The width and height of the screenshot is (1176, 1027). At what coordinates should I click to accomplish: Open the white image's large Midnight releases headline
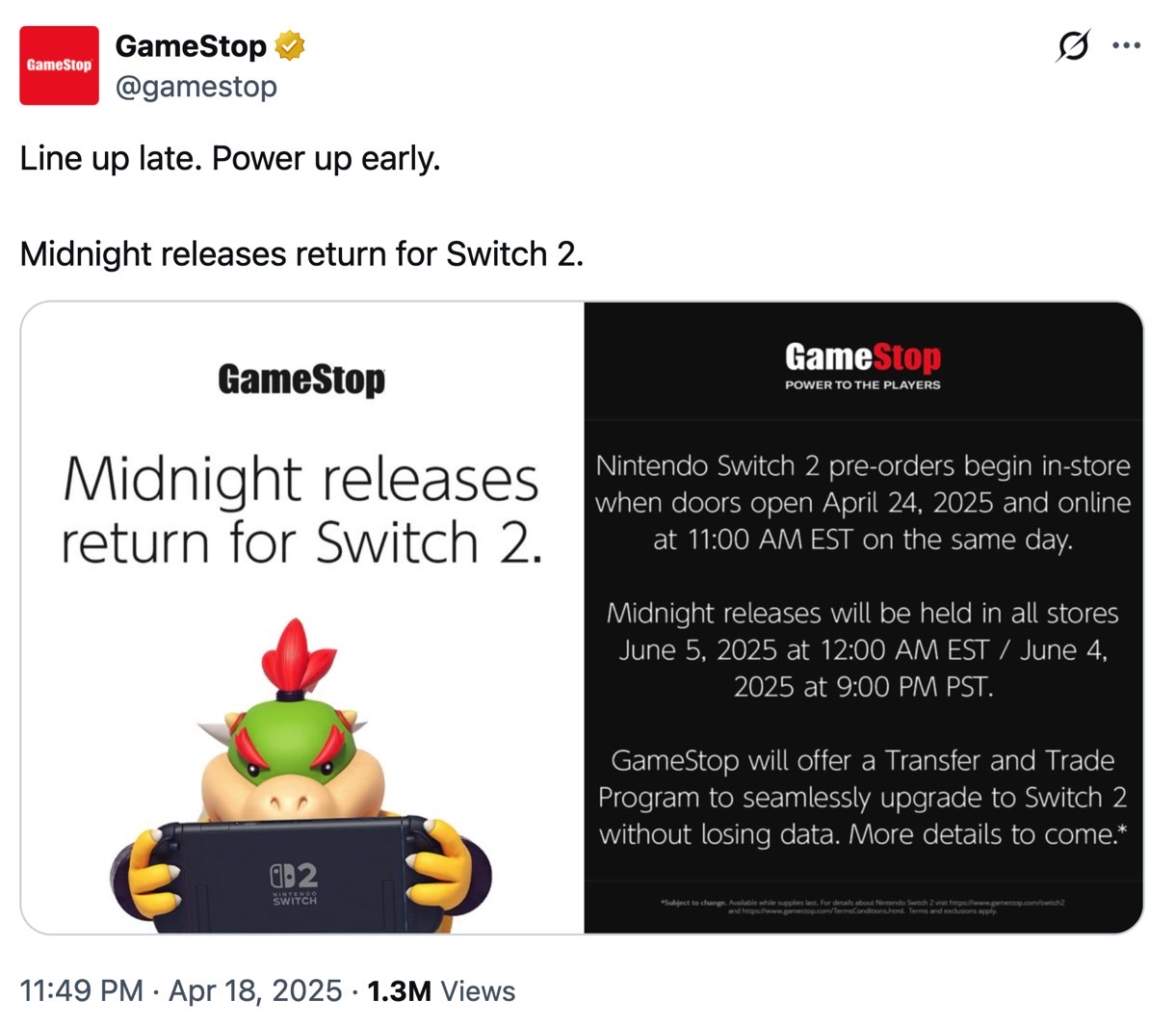[x=301, y=511]
